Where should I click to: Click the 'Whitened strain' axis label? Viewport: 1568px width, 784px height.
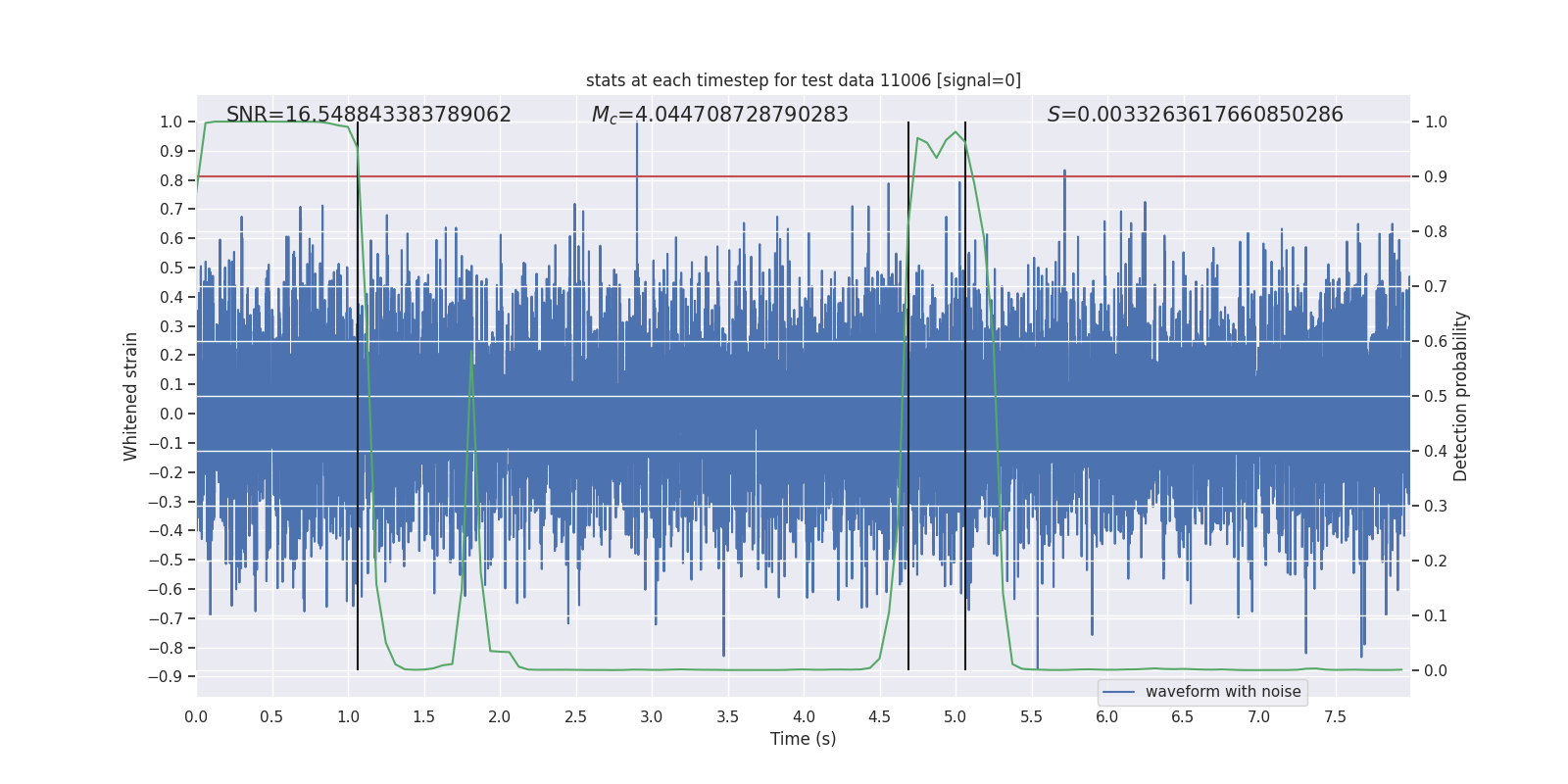tap(130, 397)
